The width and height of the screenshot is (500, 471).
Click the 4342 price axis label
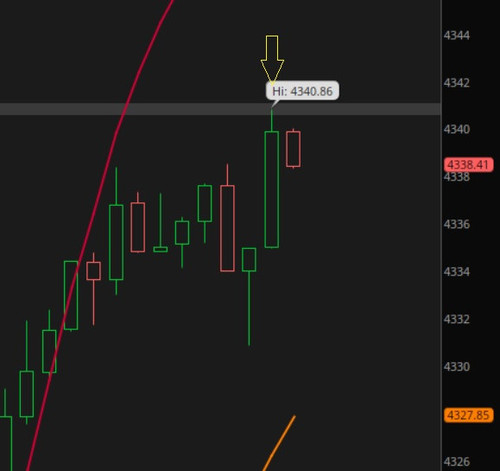click(x=457, y=83)
